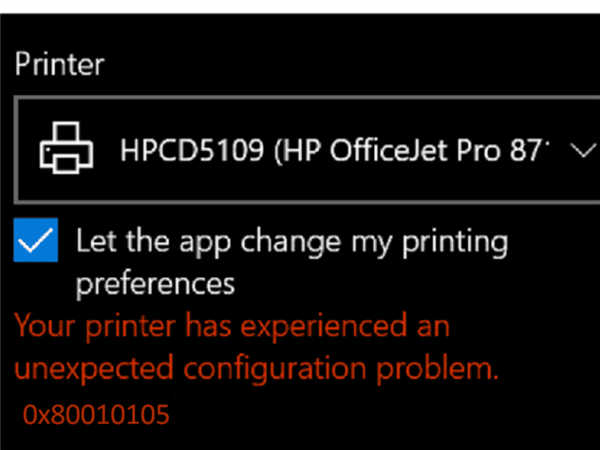Open the HPCD5109 printer combo box
The width and height of the screenshot is (600, 450).
(300, 152)
